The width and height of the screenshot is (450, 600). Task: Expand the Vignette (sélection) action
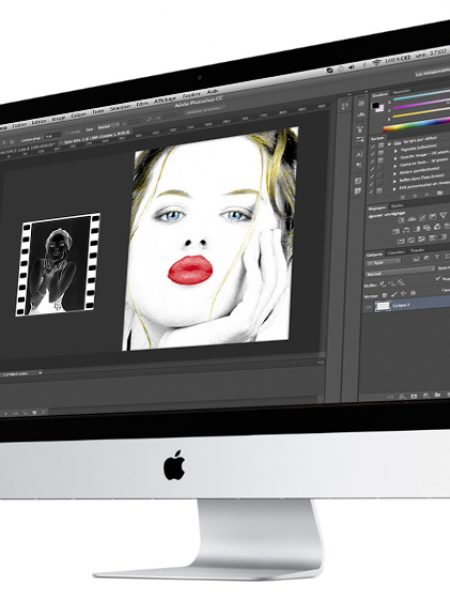(396, 151)
